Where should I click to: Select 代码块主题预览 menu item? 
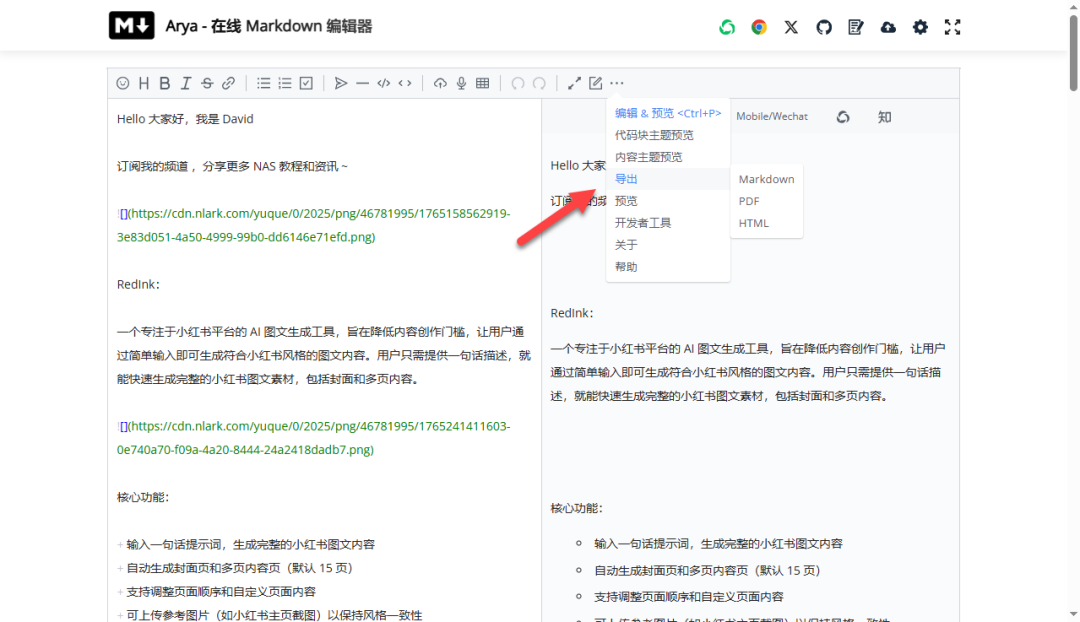(x=667, y=135)
